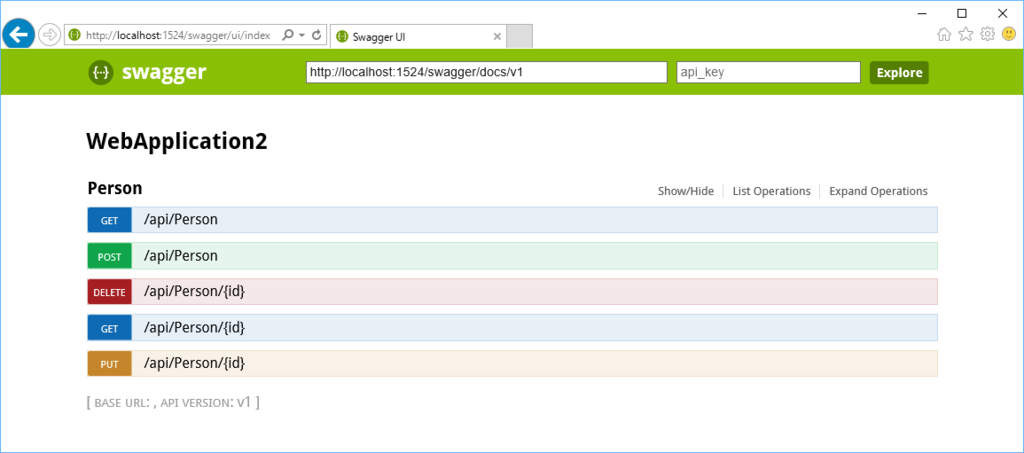Click the WebApplication2 title text
Image resolution: width=1024 pixels, height=453 pixels.
[177, 142]
